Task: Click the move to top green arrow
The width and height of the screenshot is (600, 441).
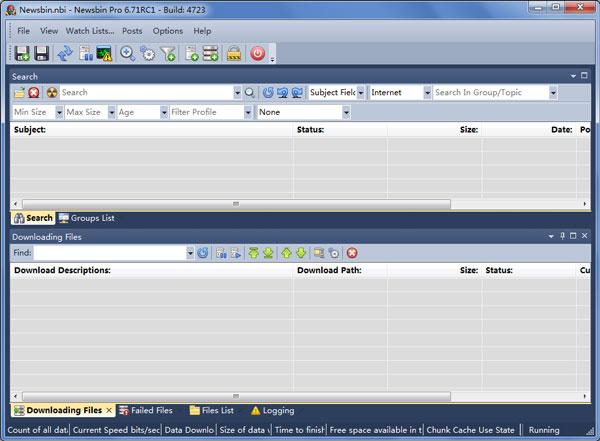Action: [x=254, y=253]
